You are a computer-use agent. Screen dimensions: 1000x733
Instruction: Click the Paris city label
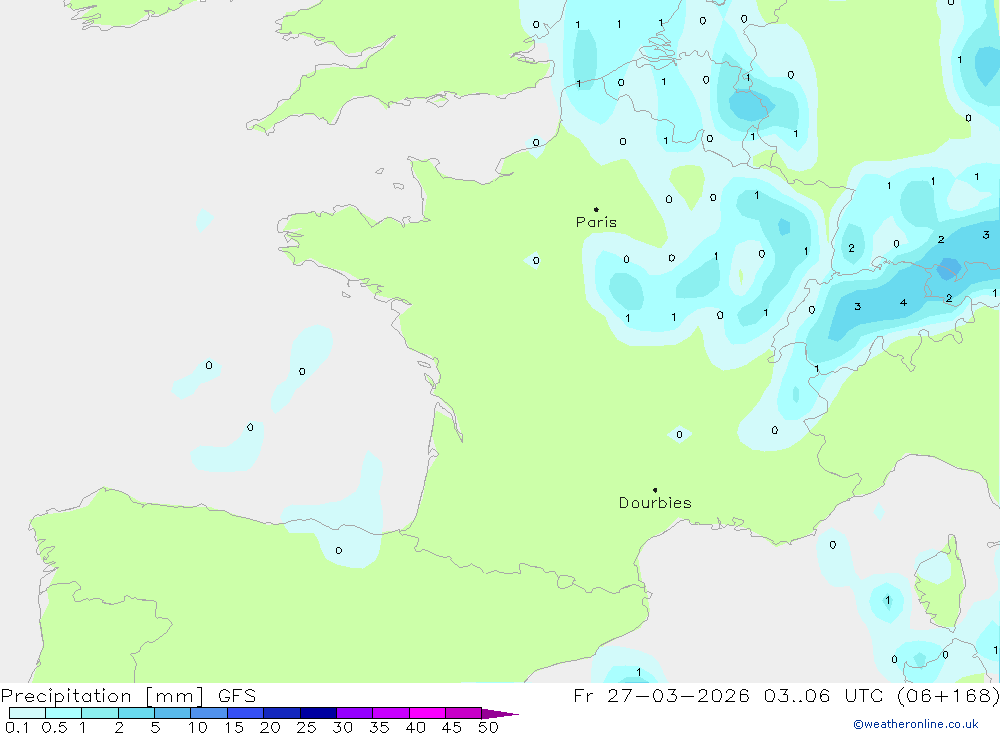click(x=596, y=222)
